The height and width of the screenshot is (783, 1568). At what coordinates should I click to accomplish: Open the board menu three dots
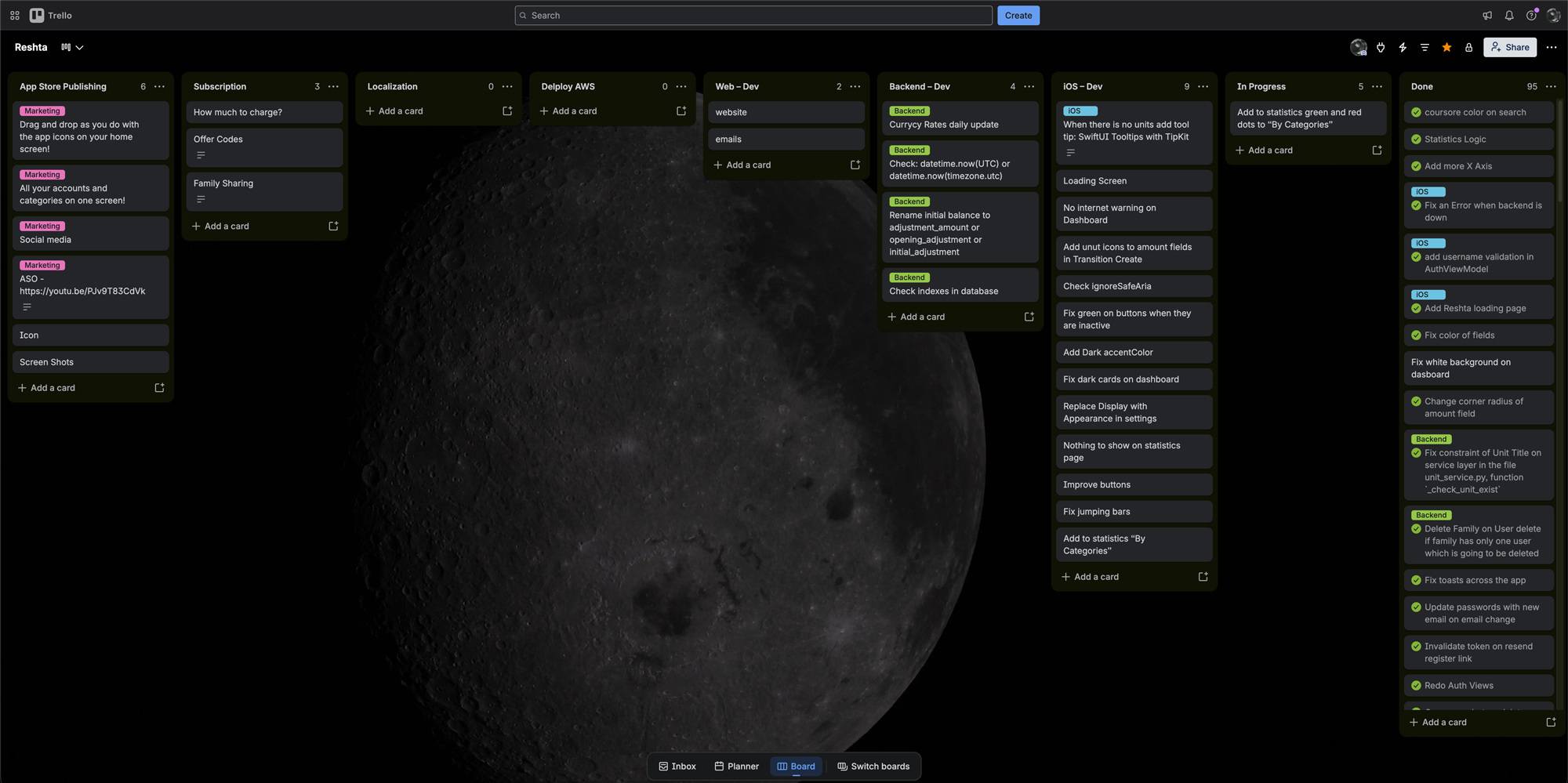[x=1552, y=47]
